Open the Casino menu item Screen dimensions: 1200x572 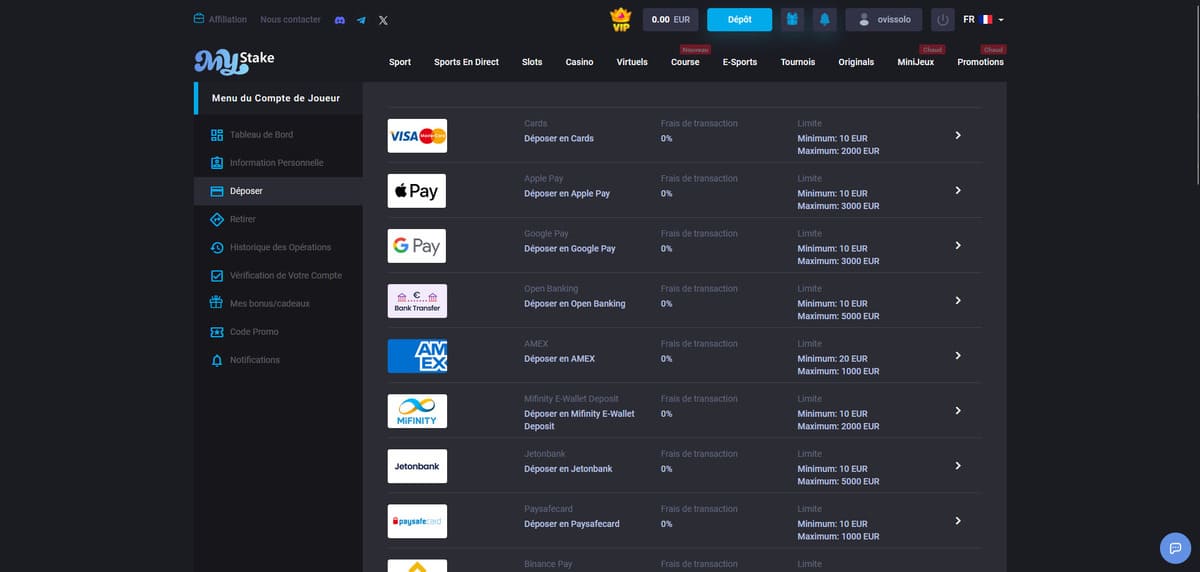pos(579,62)
